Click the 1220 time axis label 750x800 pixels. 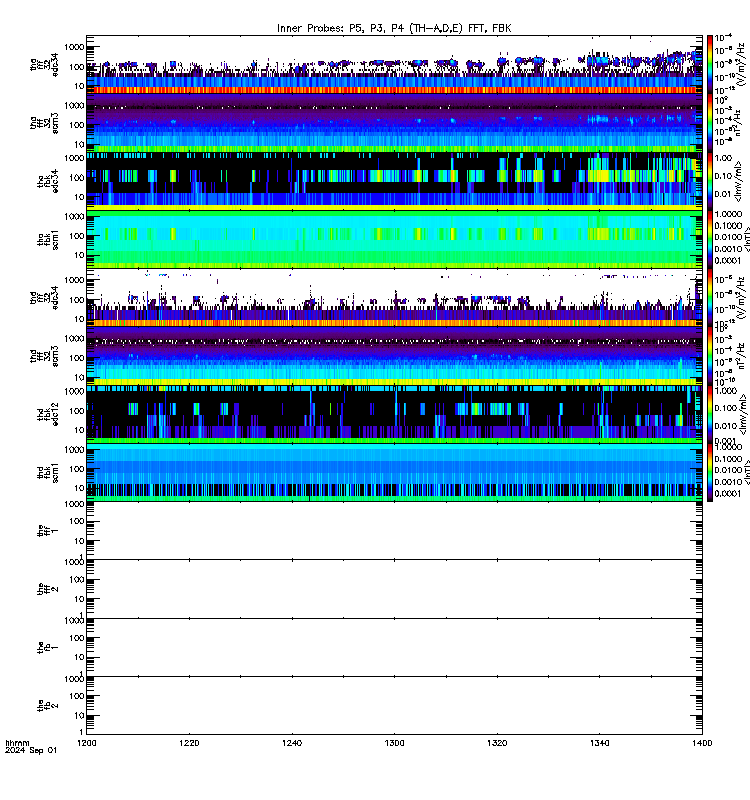tap(189, 743)
